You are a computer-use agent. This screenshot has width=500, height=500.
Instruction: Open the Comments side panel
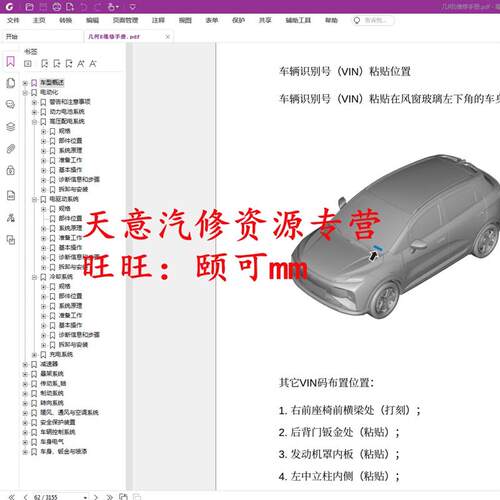(x=11, y=105)
